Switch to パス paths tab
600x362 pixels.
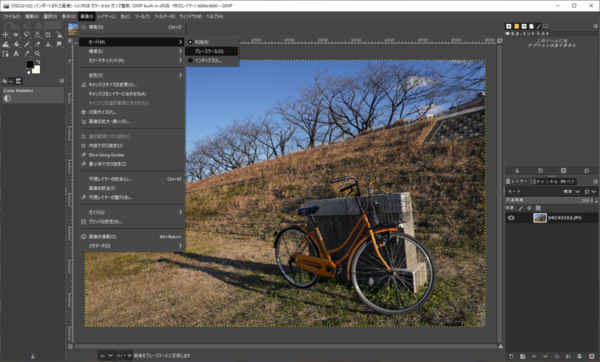click(567, 181)
